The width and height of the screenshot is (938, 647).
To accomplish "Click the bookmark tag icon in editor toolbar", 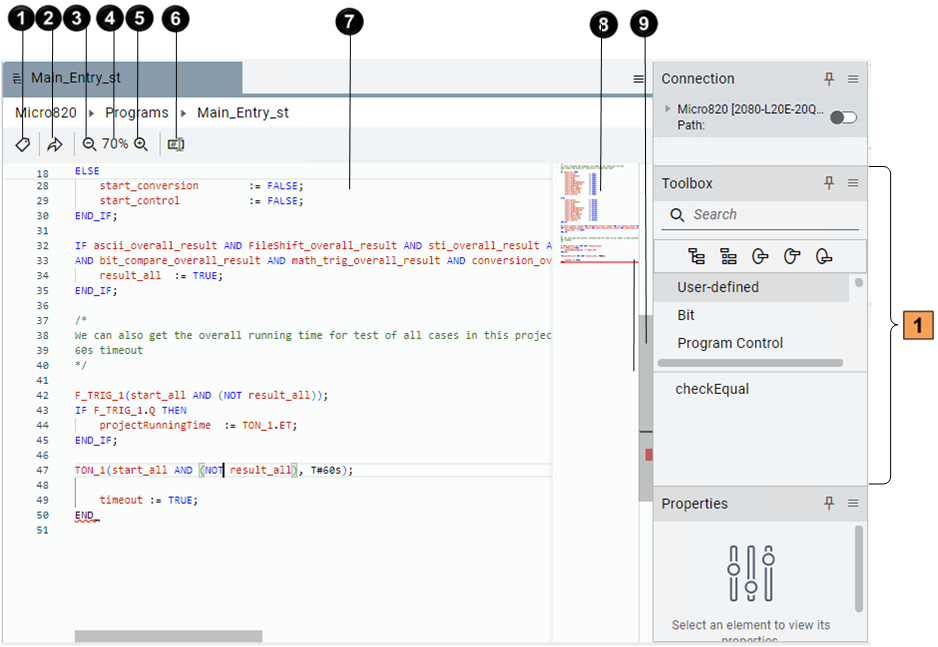I will (x=22, y=144).
